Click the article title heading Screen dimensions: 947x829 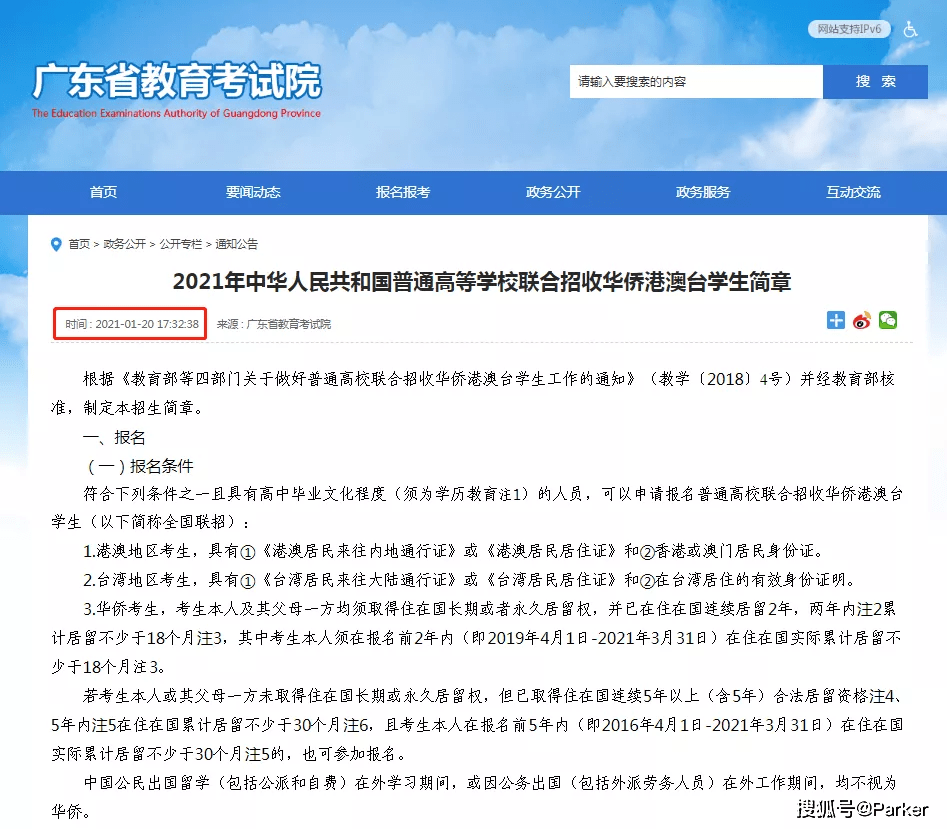click(x=482, y=282)
